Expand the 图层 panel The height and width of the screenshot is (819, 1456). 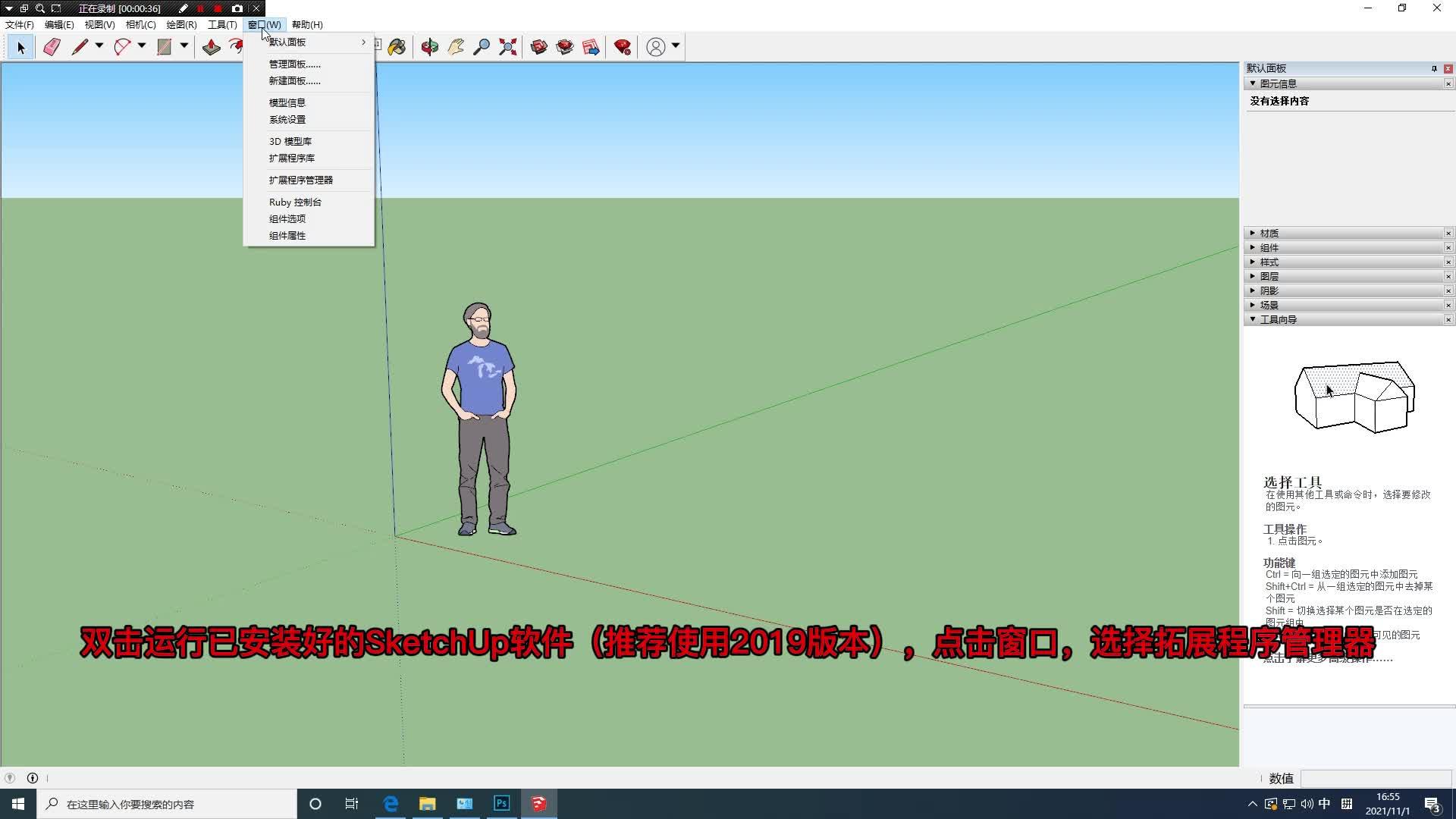[x=1253, y=276]
